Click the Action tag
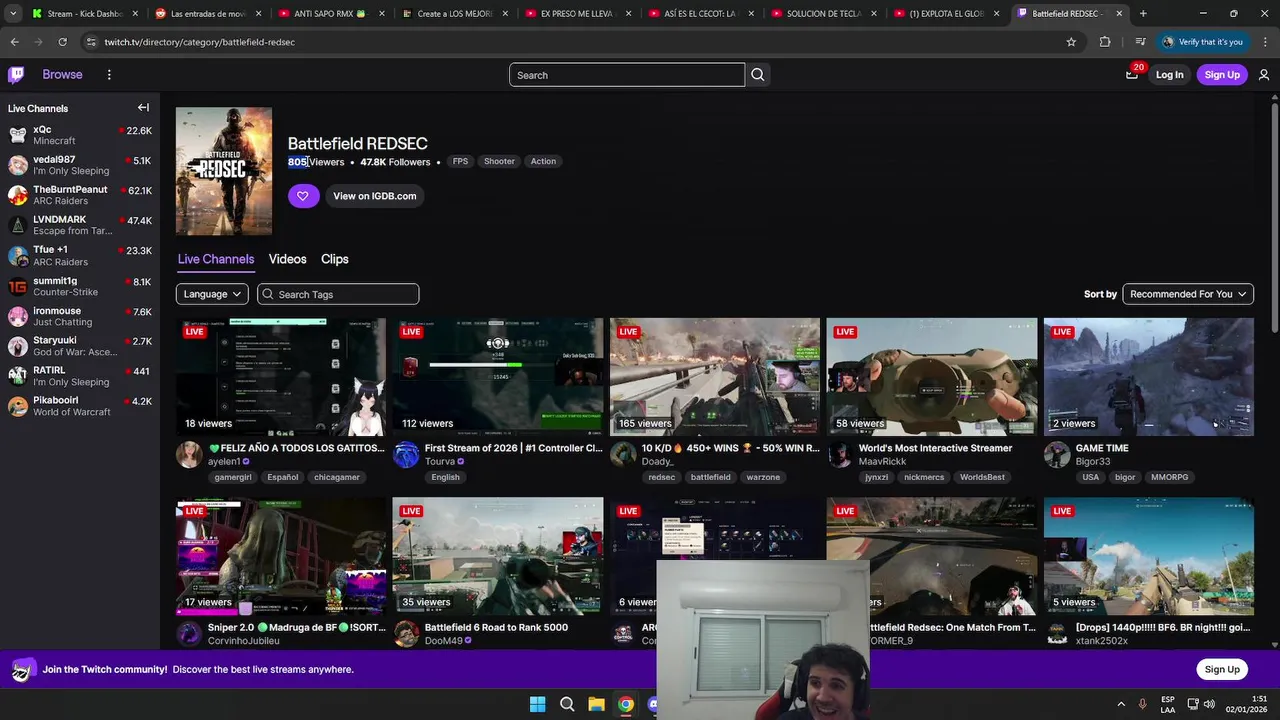This screenshot has height=720, width=1280. click(x=543, y=161)
